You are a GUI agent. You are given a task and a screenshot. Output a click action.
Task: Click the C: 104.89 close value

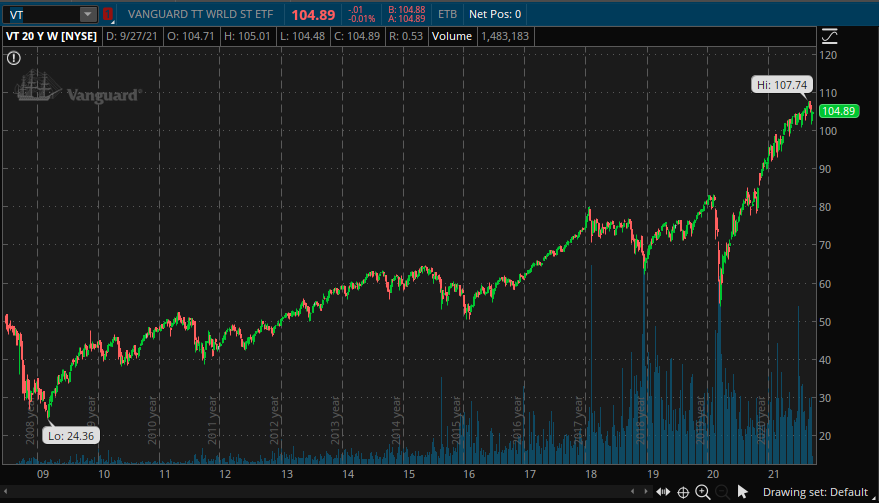357,36
